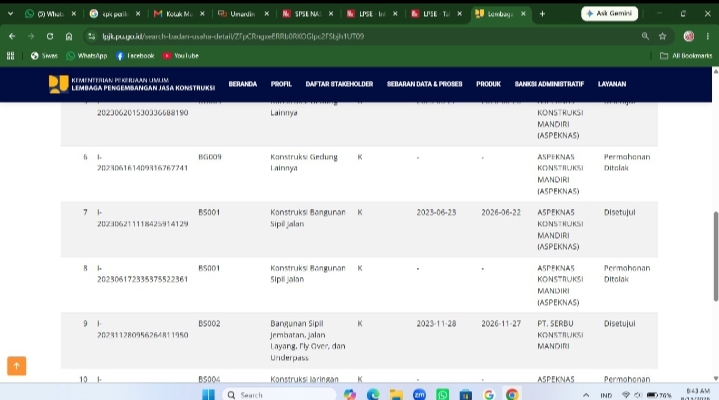Open the zoom magnifier icon in the address bar
The image size is (719, 400).
(x=645, y=36)
